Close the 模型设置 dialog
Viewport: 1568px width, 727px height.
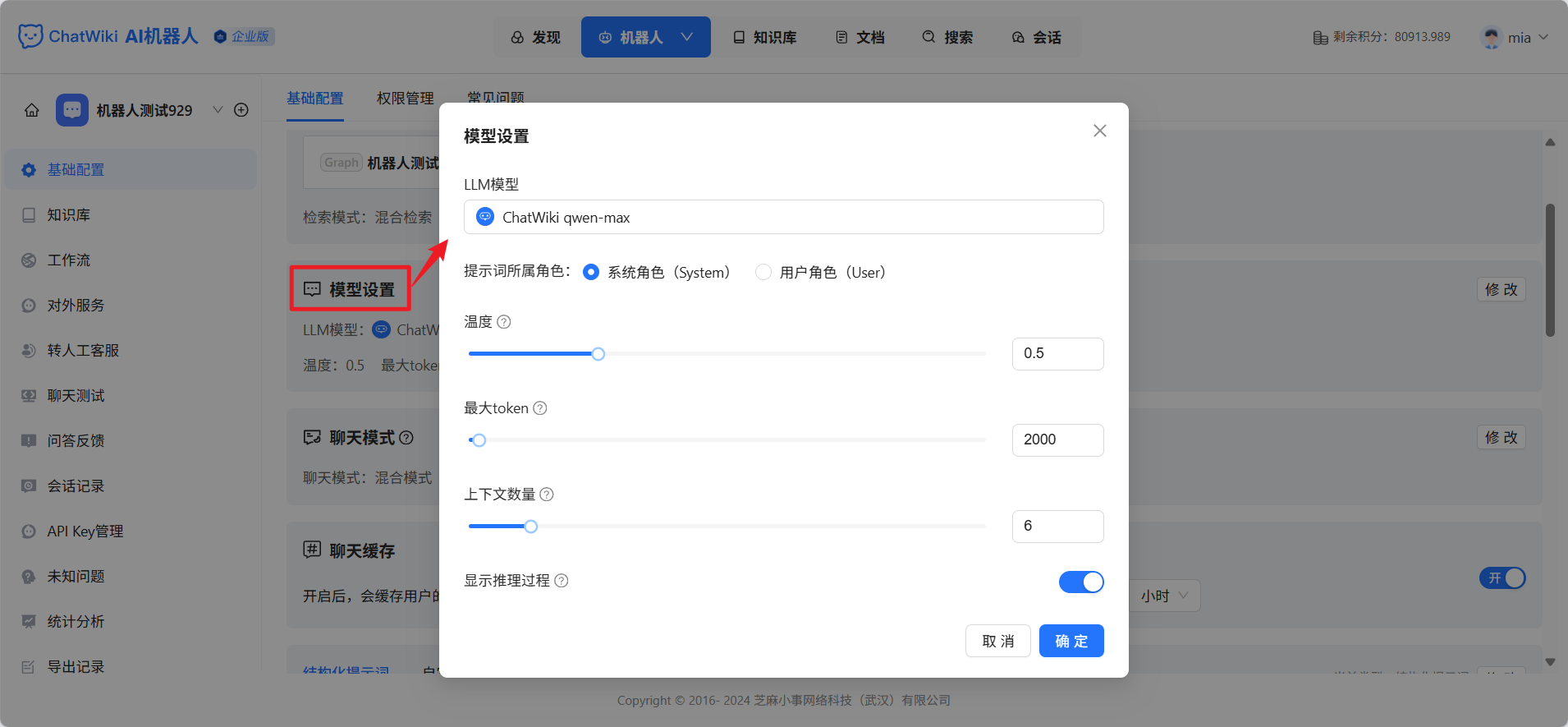coord(1100,131)
